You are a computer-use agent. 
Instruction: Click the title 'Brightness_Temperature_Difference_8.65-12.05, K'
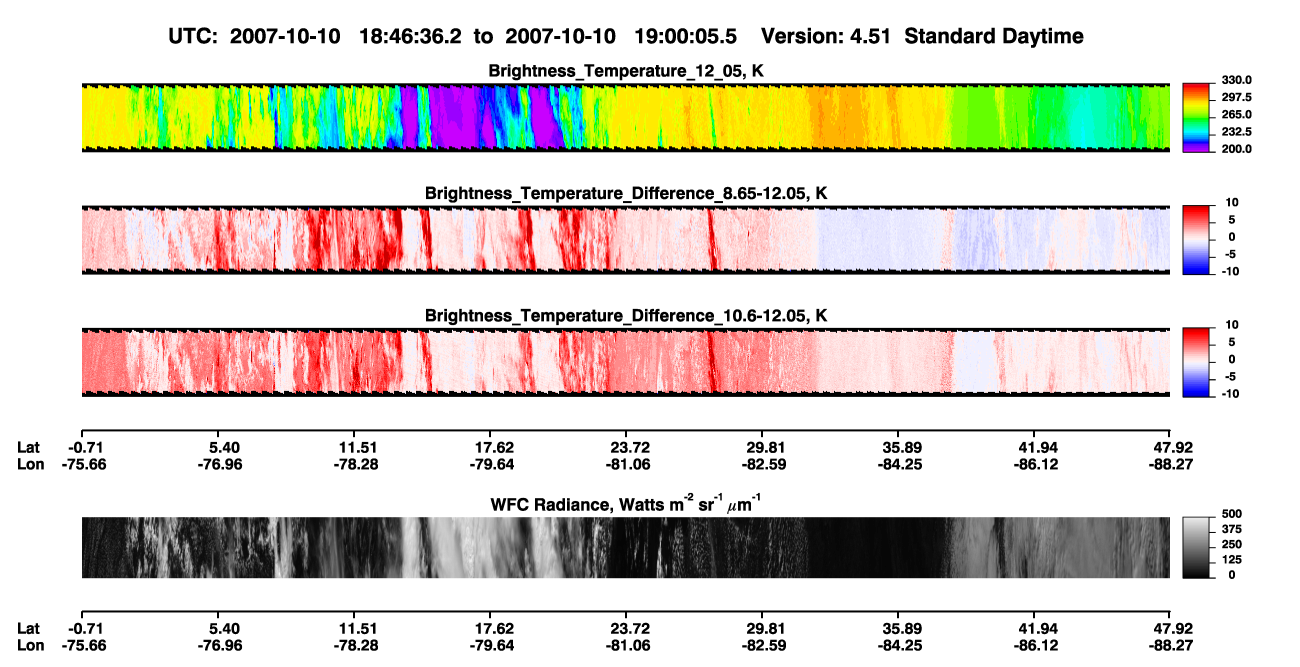pos(626,193)
